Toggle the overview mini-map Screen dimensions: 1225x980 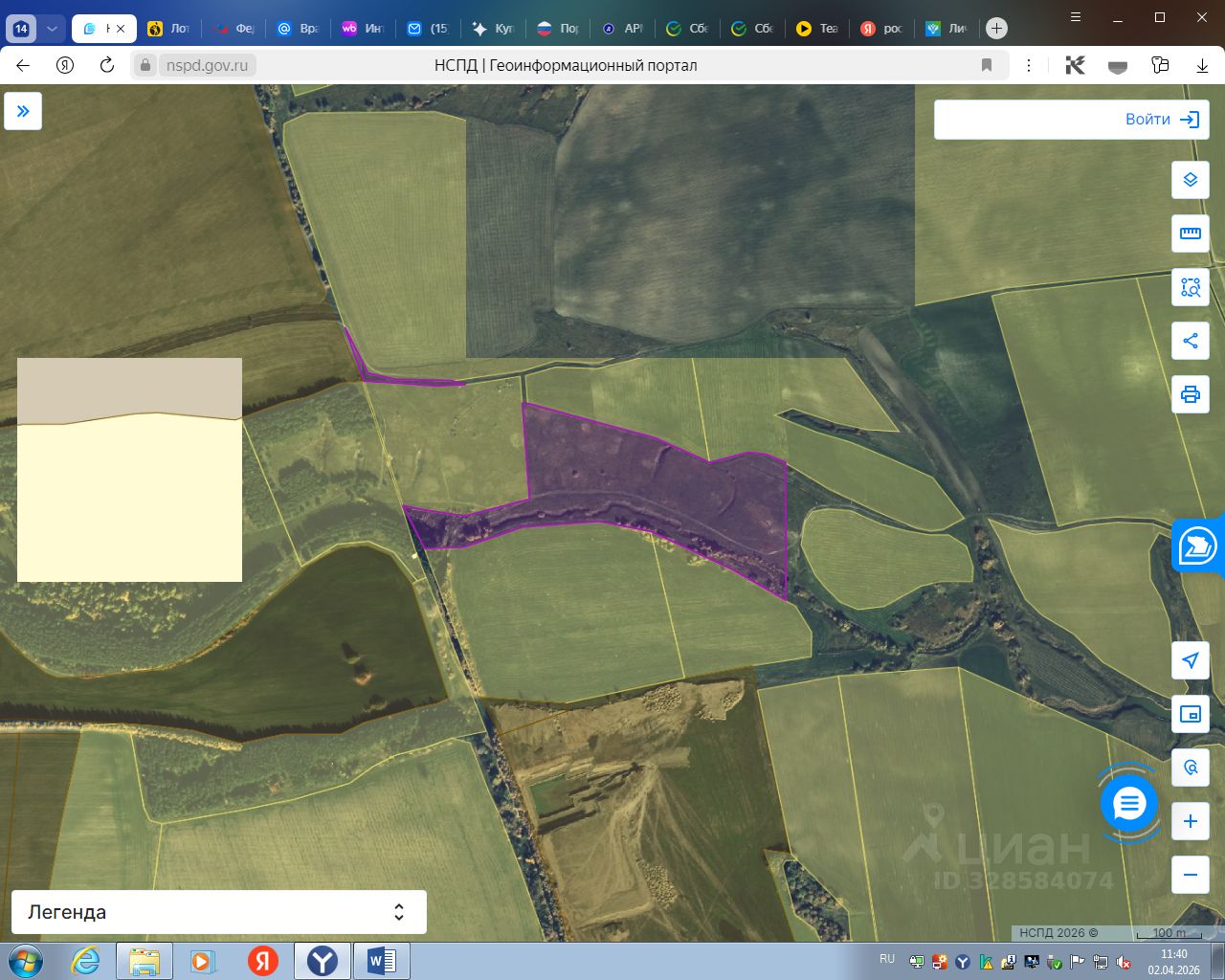(1191, 714)
